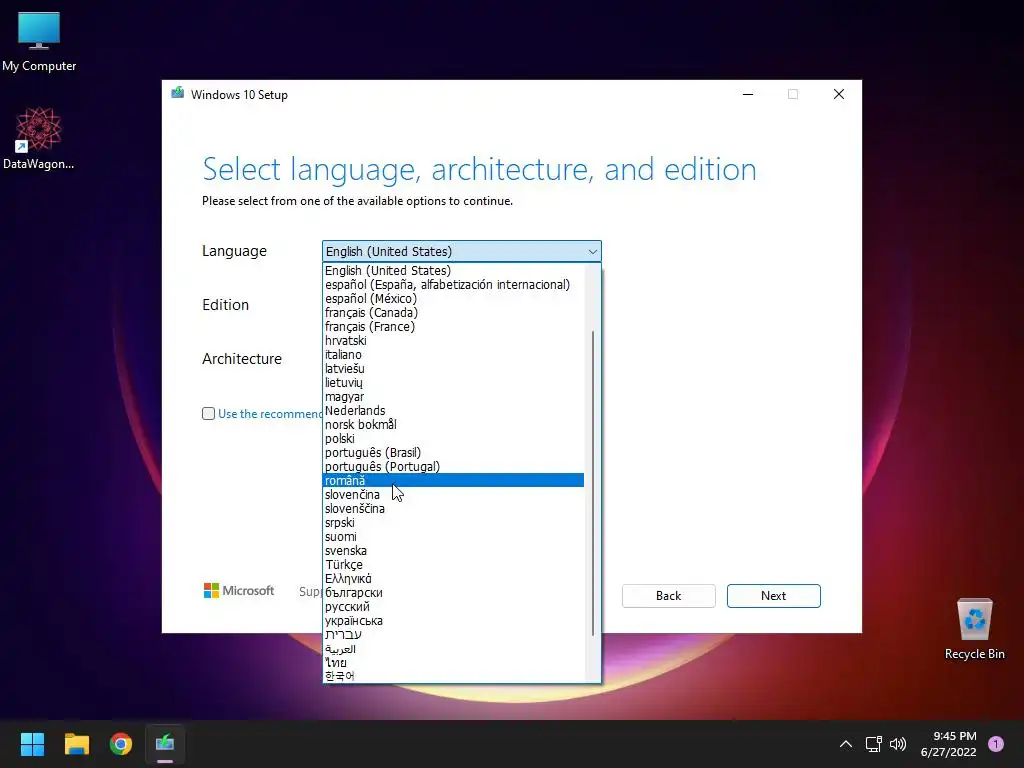Choose français (Canada) language
1024x768 pixels.
click(x=453, y=313)
